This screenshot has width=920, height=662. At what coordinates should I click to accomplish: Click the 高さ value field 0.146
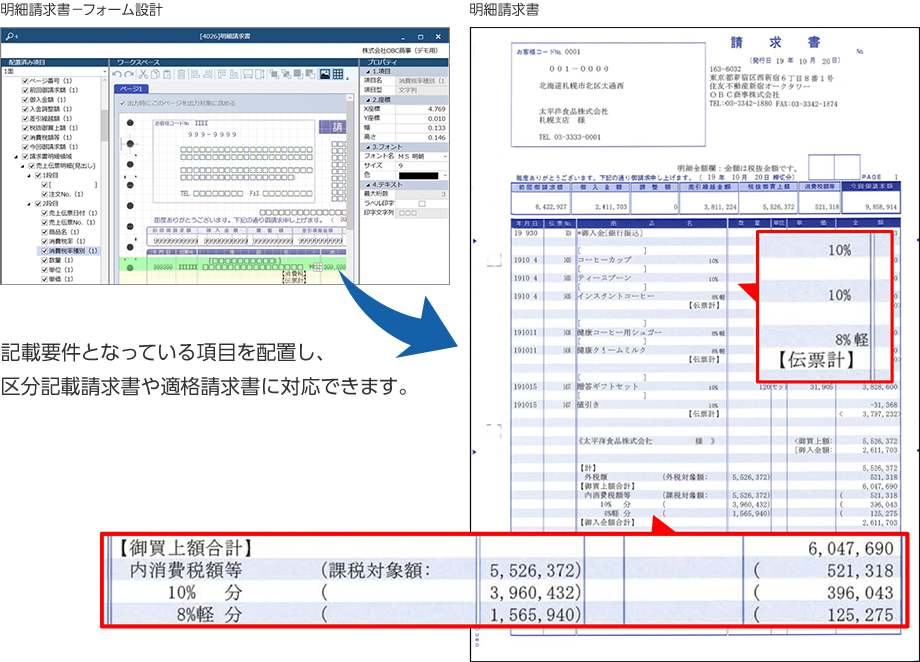click(x=422, y=137)
